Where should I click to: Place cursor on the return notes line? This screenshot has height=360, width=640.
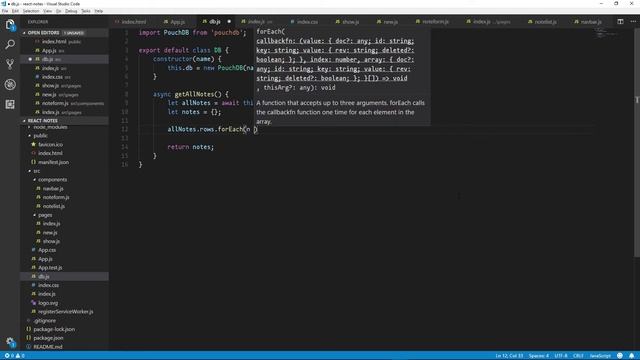click(190, 147)
